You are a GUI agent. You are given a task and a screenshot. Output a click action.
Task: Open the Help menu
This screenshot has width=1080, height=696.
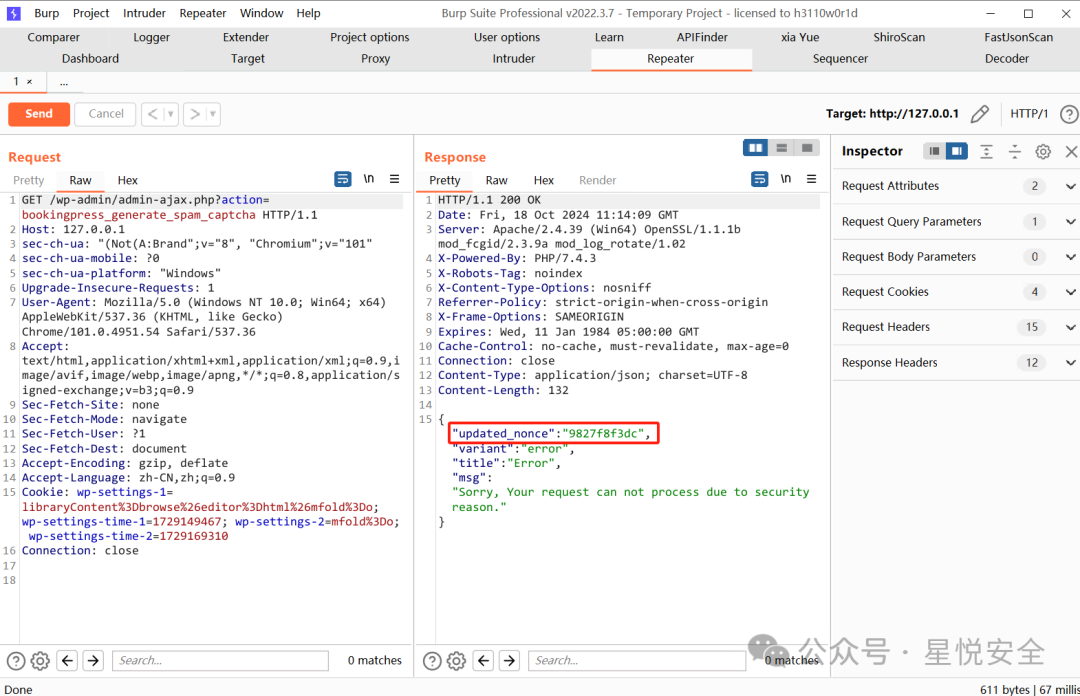pyautogui.click(x=308, y=13)
